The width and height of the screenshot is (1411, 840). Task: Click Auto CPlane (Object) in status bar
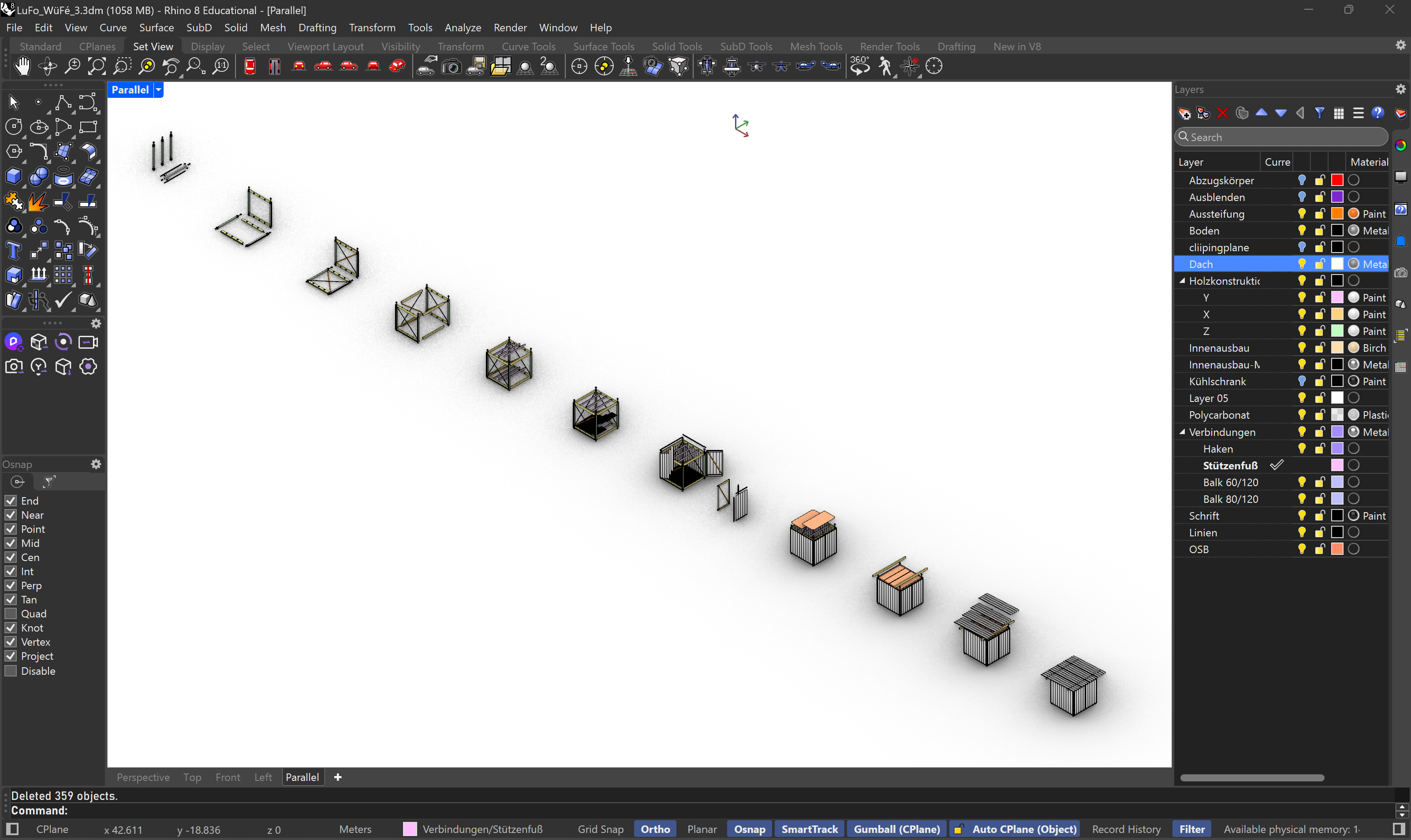[x=1015, y=829]
